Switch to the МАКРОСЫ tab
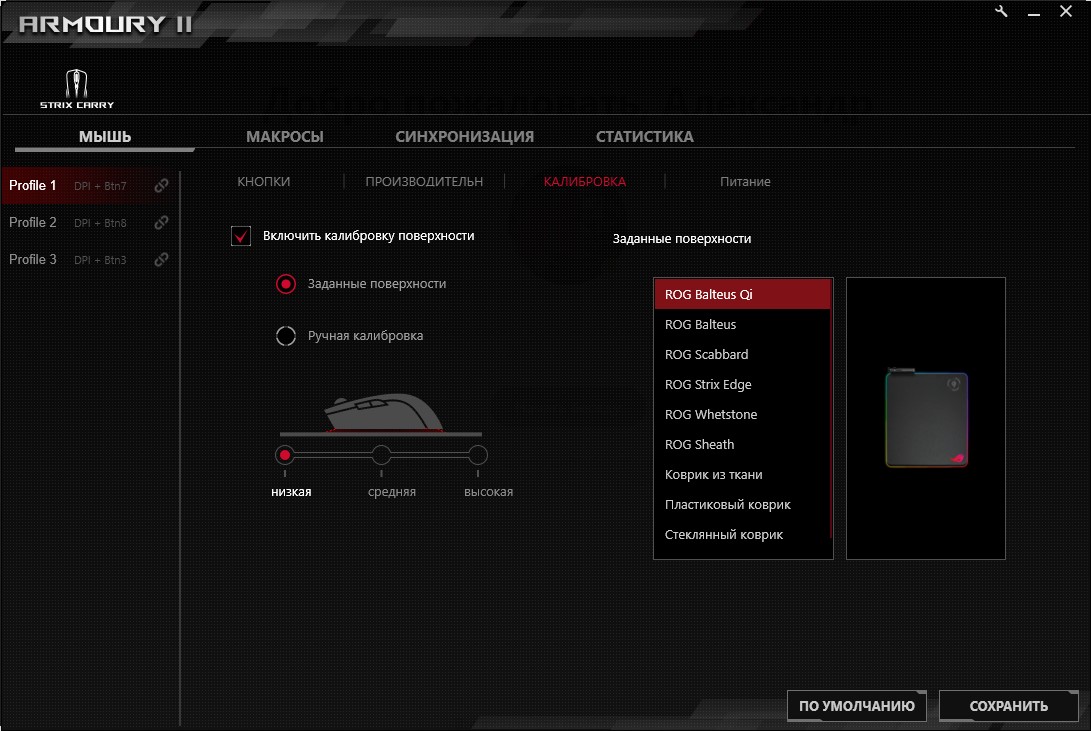This screenshot has width=1091, height=731. [x=285, y=137]
